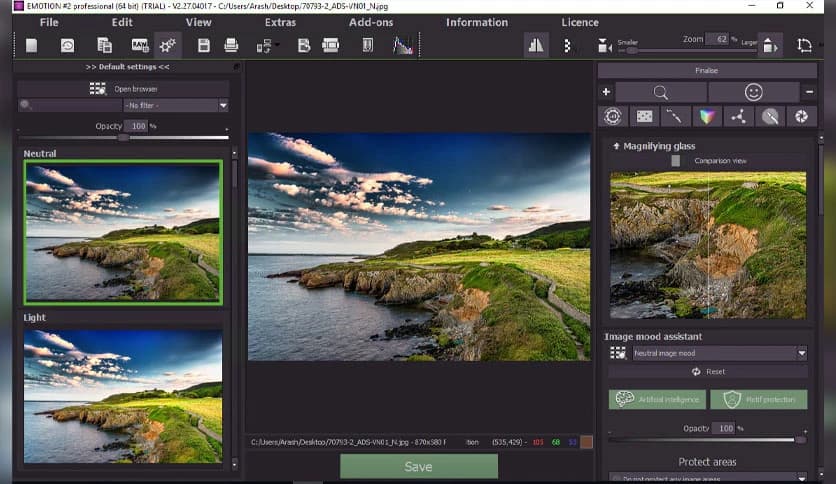Click the RAW module icon in toolbar

(139, 45)
